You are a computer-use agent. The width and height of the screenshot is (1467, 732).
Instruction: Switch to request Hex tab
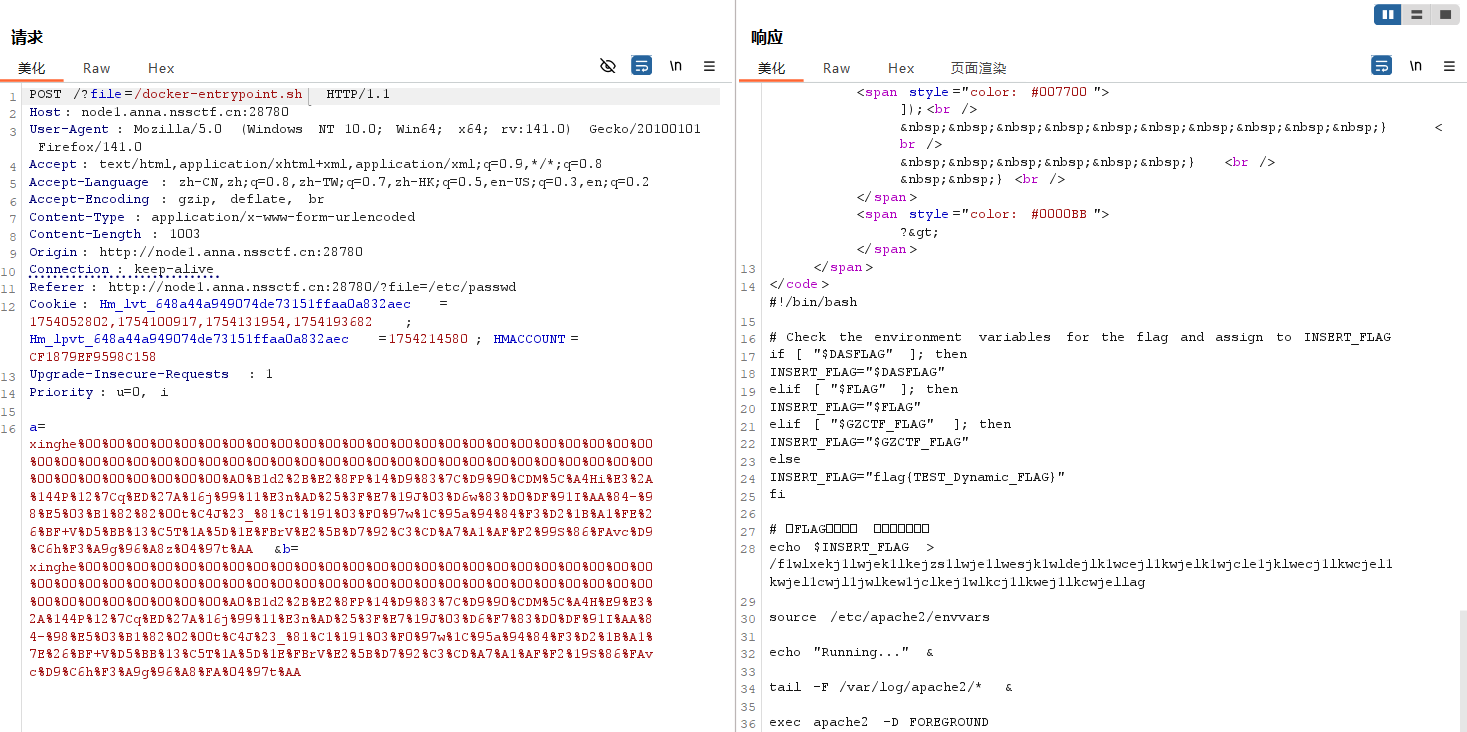coord(161,68)
